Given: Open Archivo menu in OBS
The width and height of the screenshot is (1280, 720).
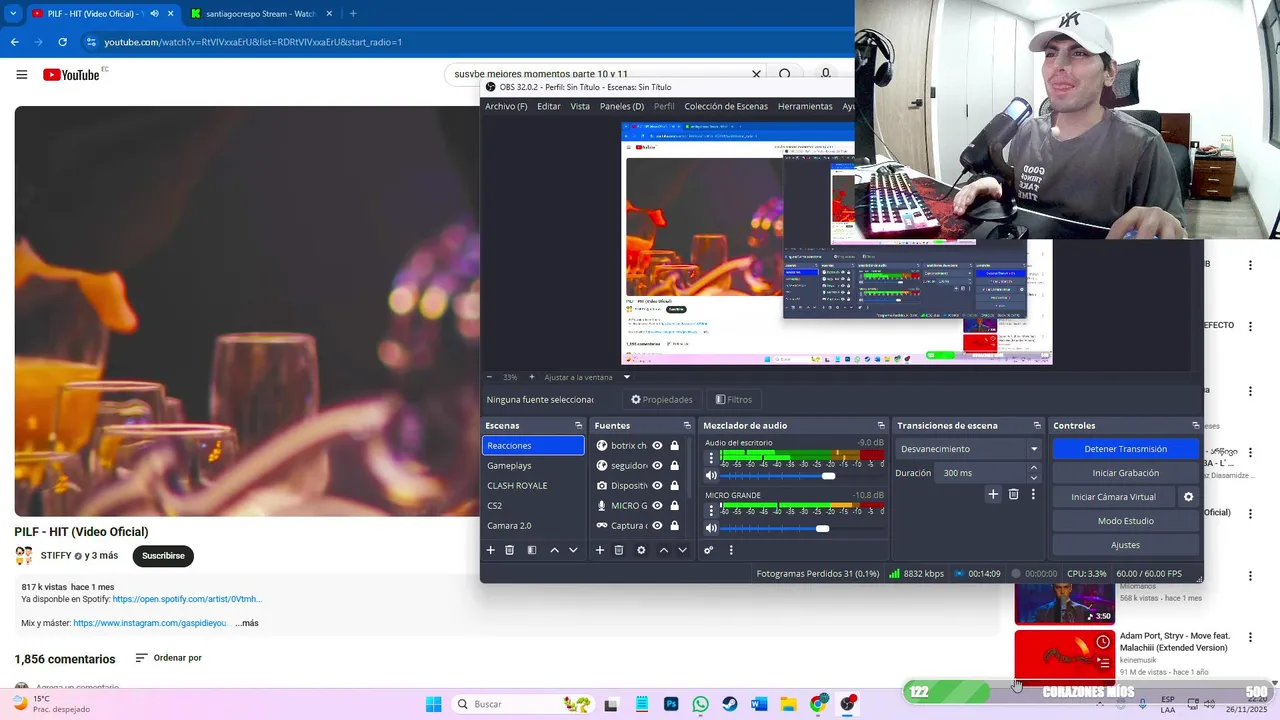Looking at the screenshot, I should (x=506, y=106).
